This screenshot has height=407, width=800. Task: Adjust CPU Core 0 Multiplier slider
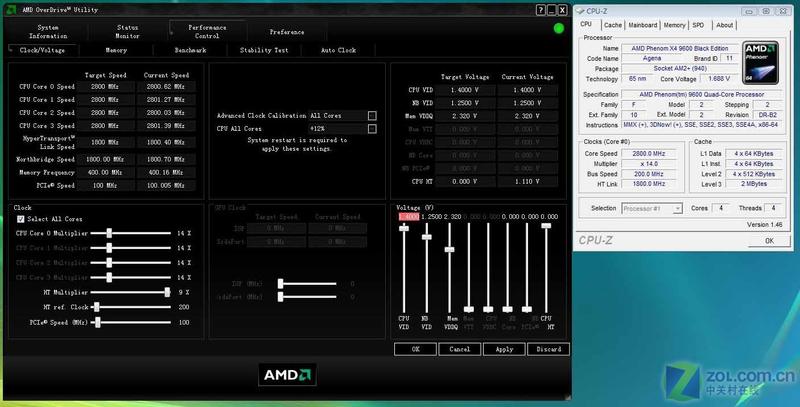(x=109, y=233)
